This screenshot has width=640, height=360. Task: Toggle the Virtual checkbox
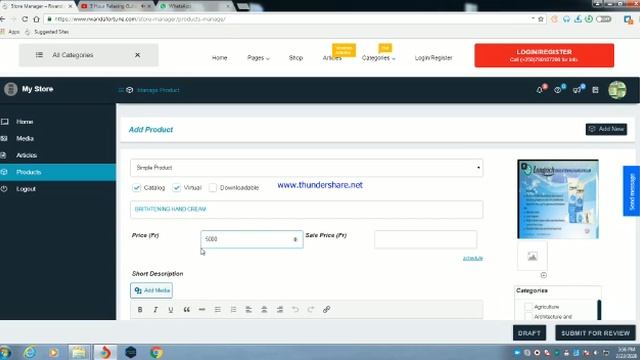click(x=176, y=188)
